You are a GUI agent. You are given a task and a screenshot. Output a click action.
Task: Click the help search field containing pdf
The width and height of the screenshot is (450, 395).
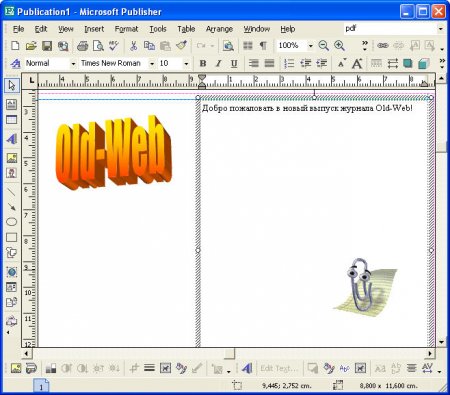tap(390, 29)
